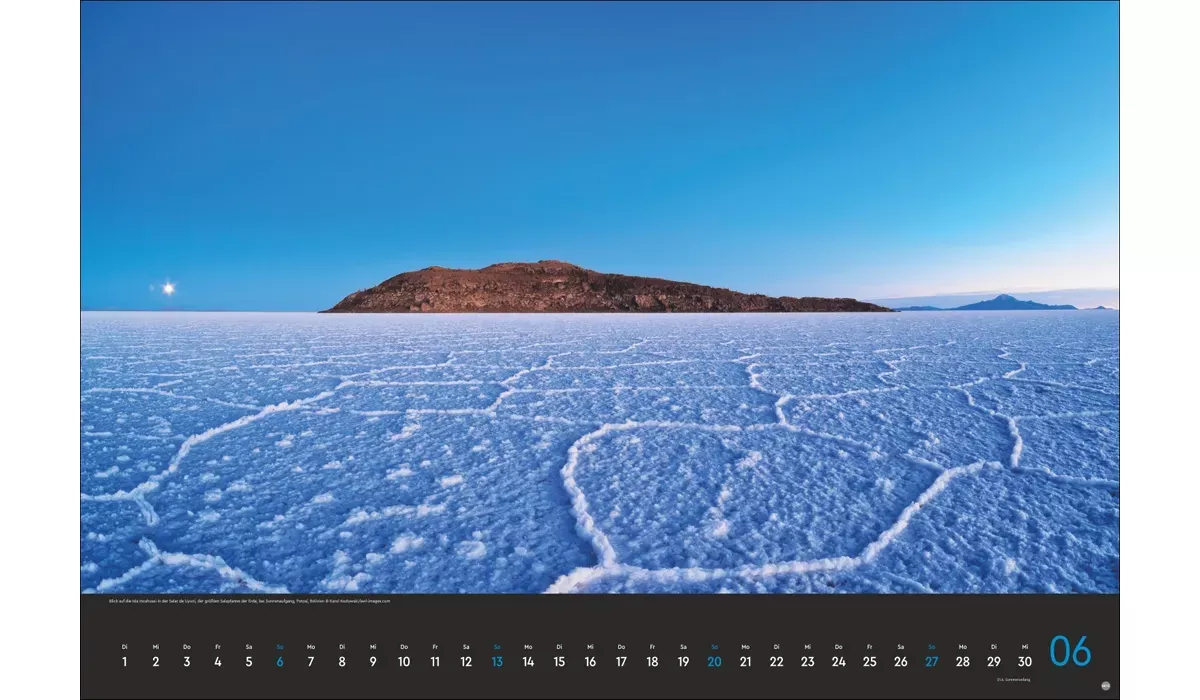
Task: Select calendar date 18
Action: click(652, 662)
